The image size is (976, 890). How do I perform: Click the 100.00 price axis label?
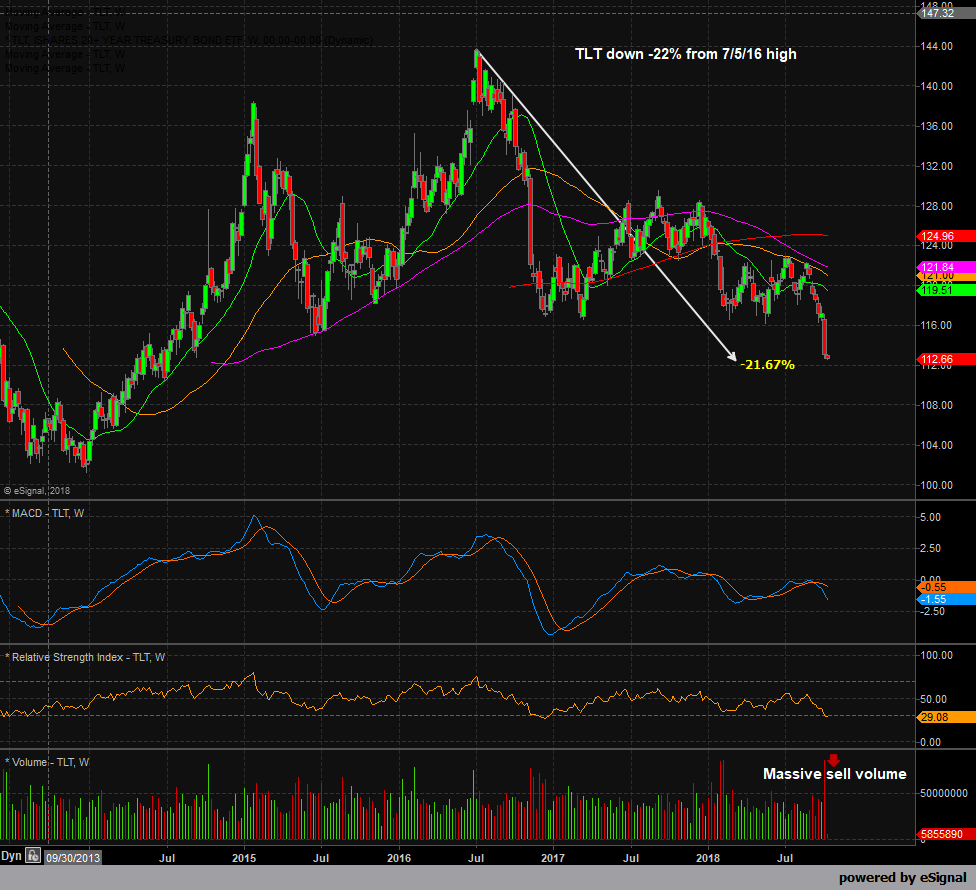(x=937, y=485)
